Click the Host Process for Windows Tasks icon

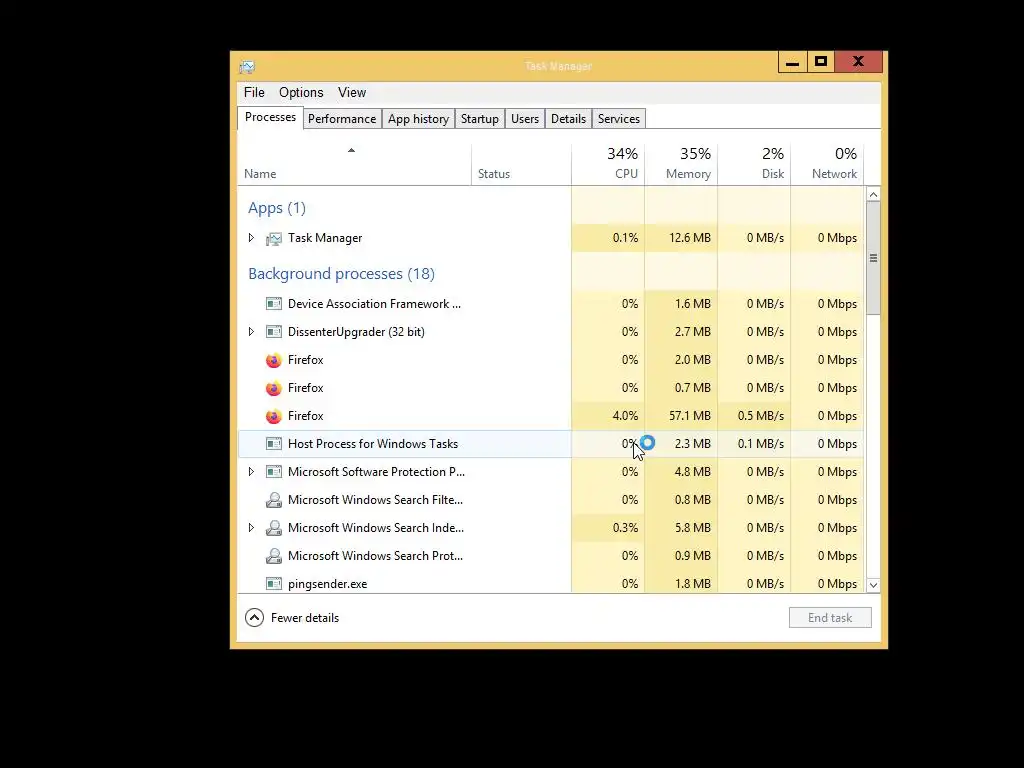point(274,444)
